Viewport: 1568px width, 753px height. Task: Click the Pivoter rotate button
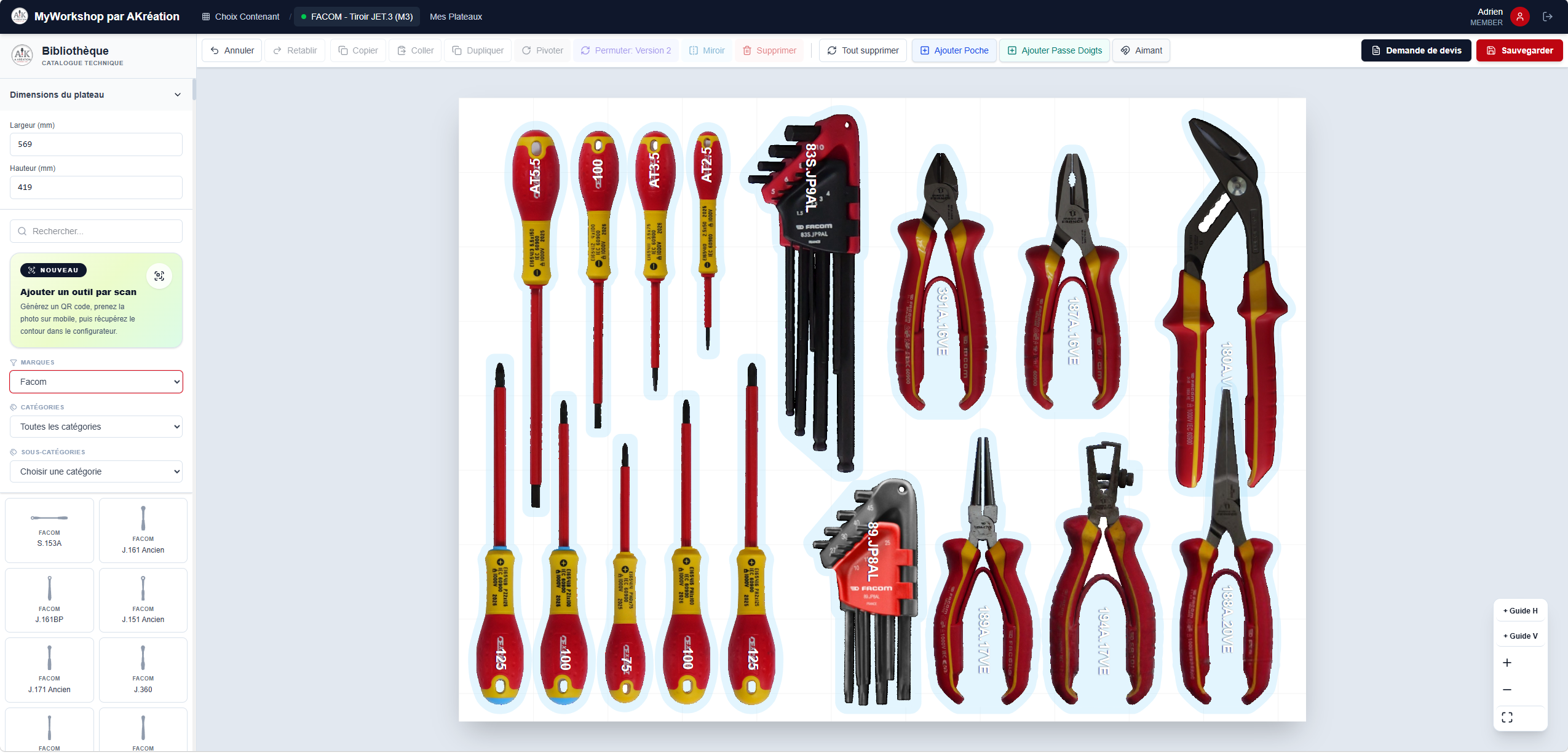coord(543,50)
